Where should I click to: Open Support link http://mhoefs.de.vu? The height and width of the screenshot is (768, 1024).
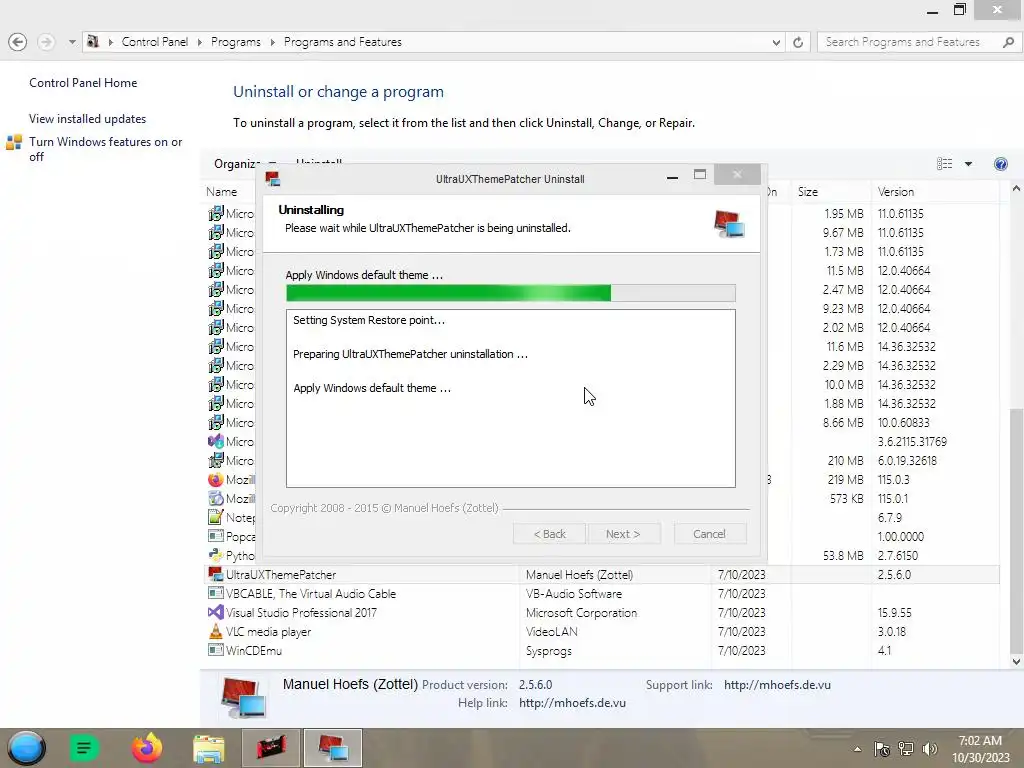777,685
